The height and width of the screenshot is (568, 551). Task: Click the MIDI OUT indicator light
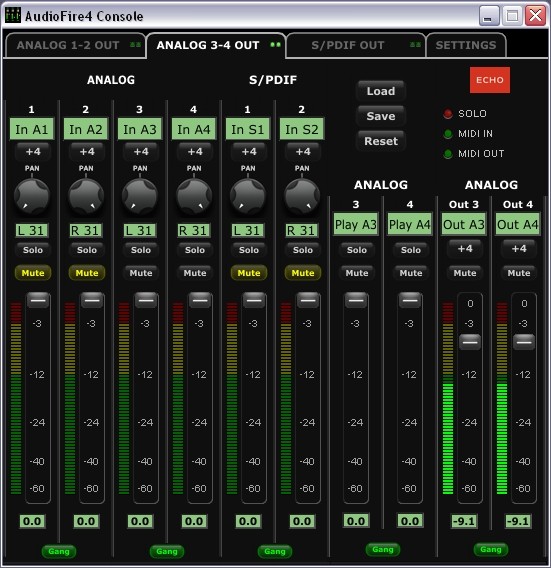(448, 154)
